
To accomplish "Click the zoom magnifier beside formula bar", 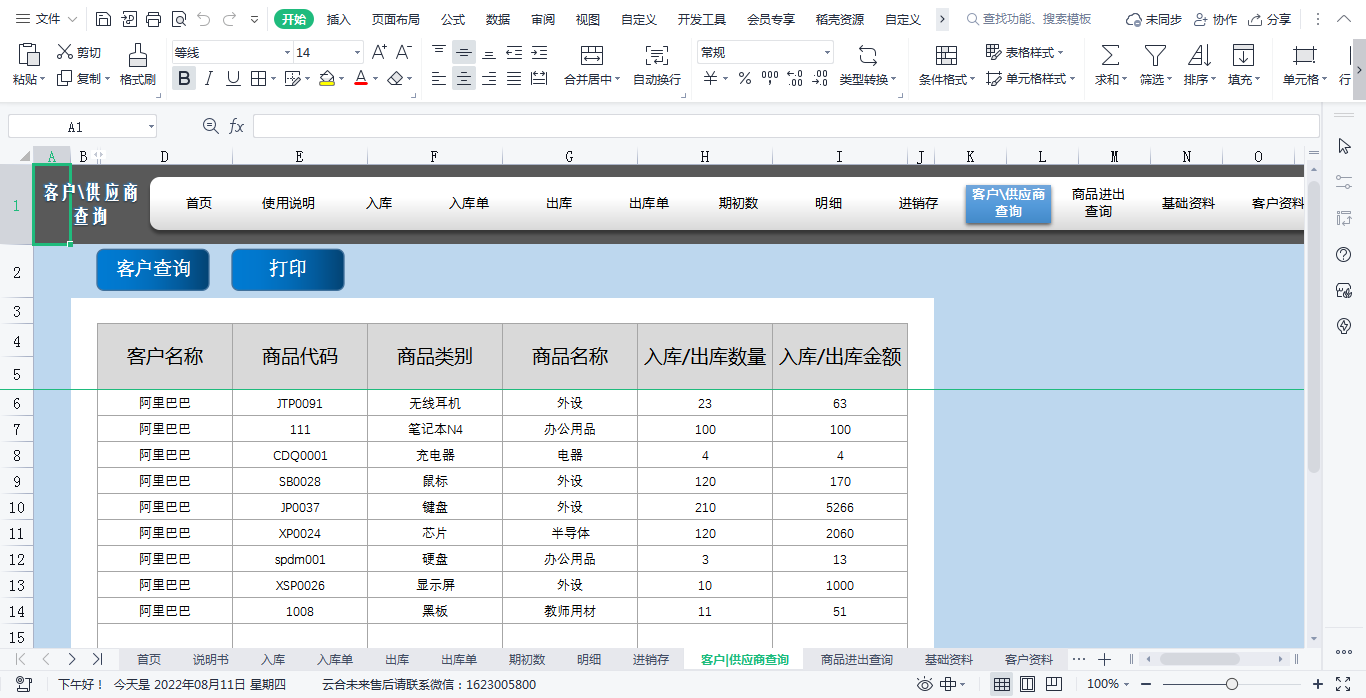I will [210, 126].
